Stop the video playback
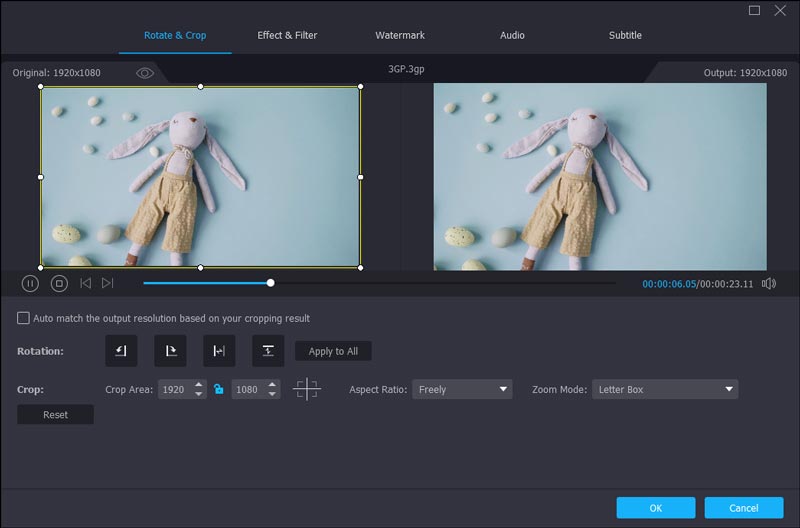The image size is (800, 528). coord(59,284)
